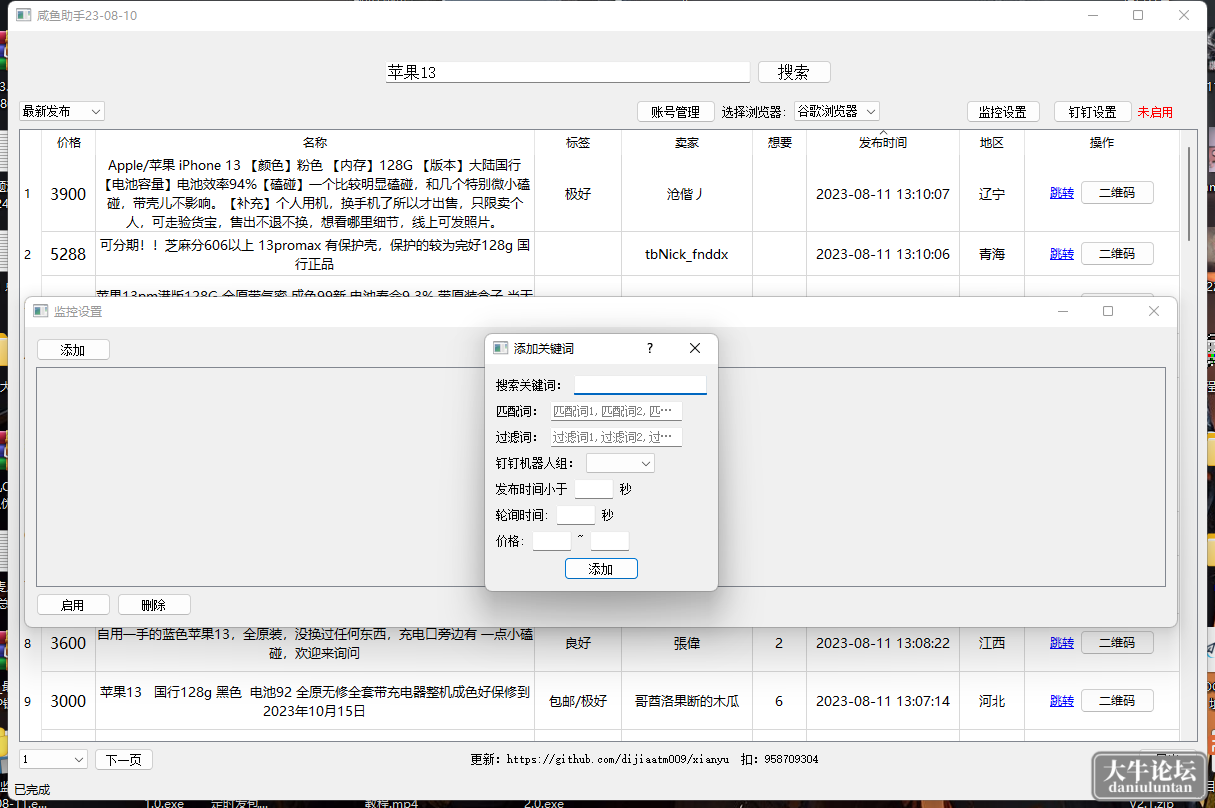Image resolution: width=1215 pixels, height=808 pixels.
Task: Focus the 过滤词 input field
Action: [x=616, y=437]
